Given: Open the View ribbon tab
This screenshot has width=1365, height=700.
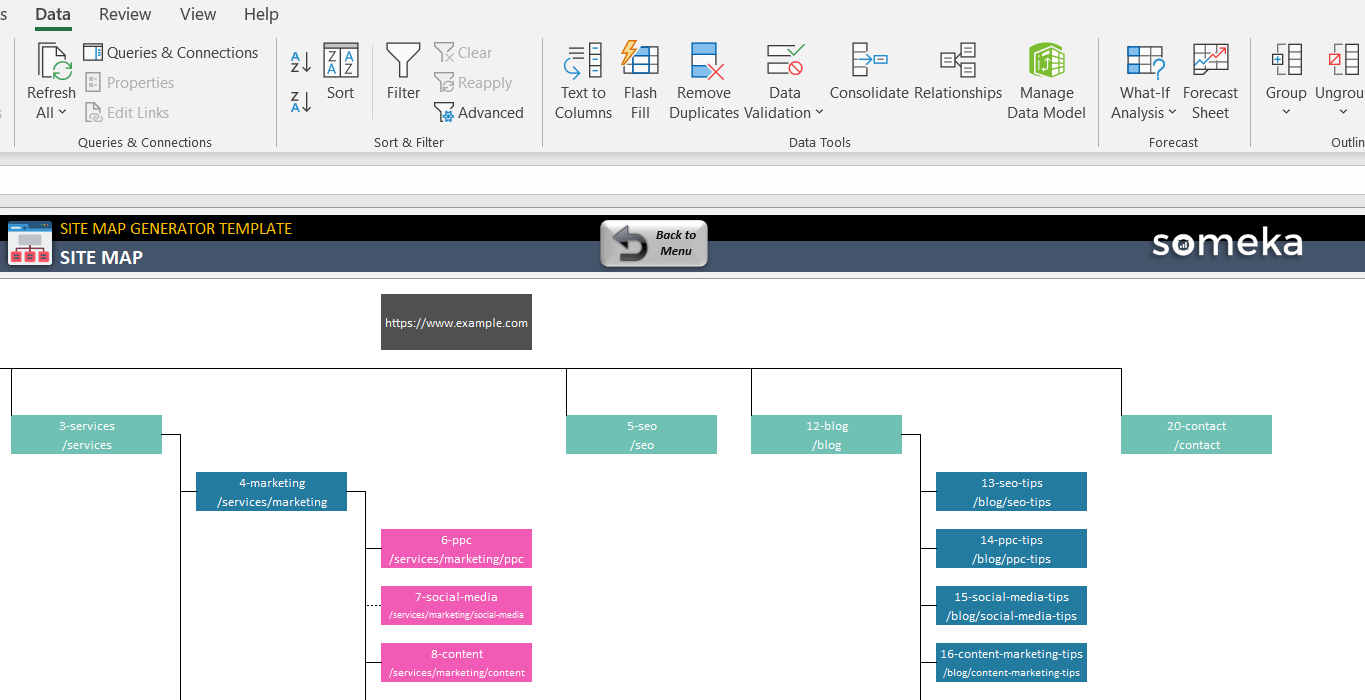Looking at the screenshot, I should 198,14.
